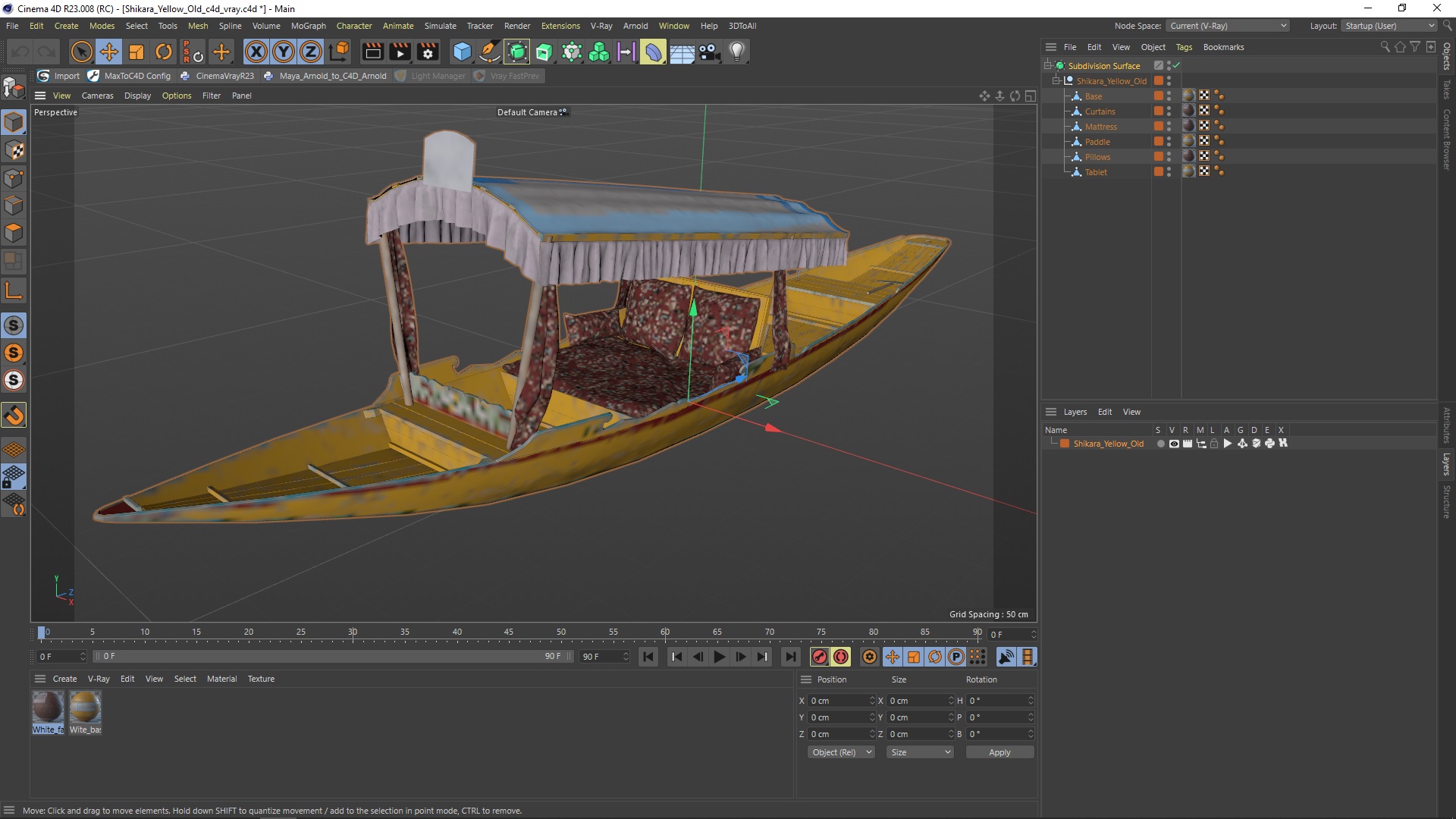This screenshot has width=1456, height=819.
Task: Click Shikara_Yellow_Old layer color swatch
Action: click(1065, 444)
